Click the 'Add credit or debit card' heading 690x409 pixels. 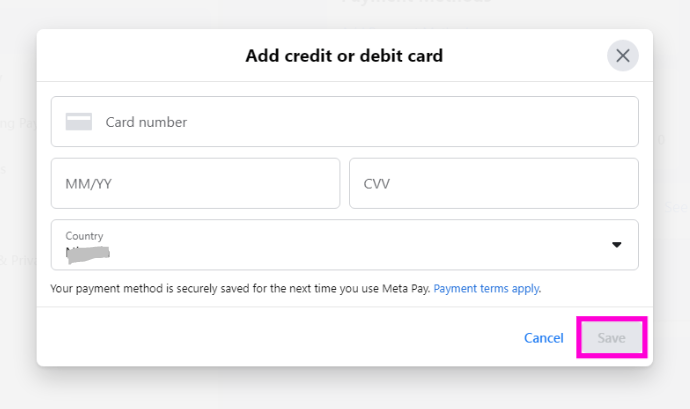tap(344, 56)
